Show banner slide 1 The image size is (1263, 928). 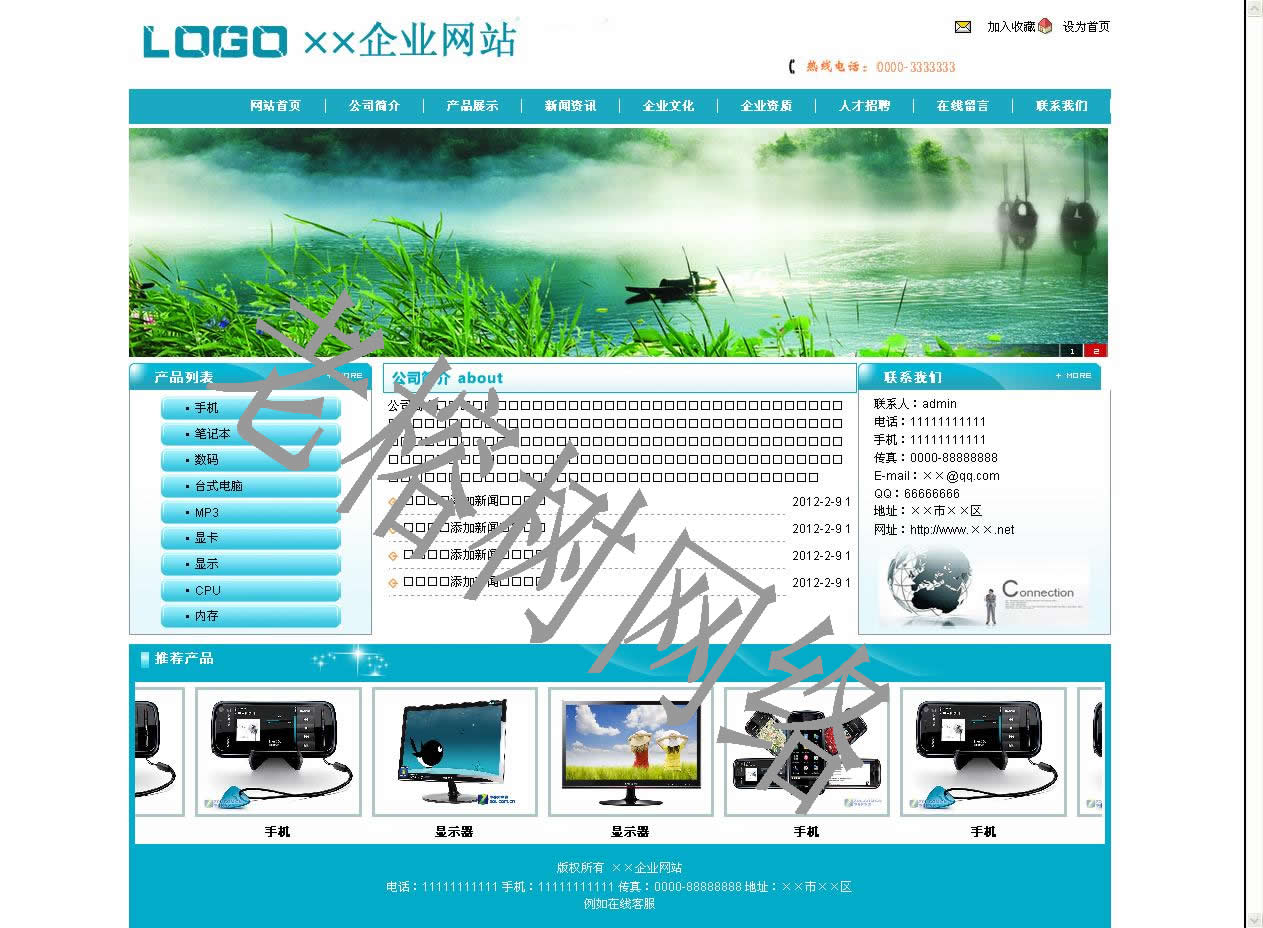[1072, 351]
